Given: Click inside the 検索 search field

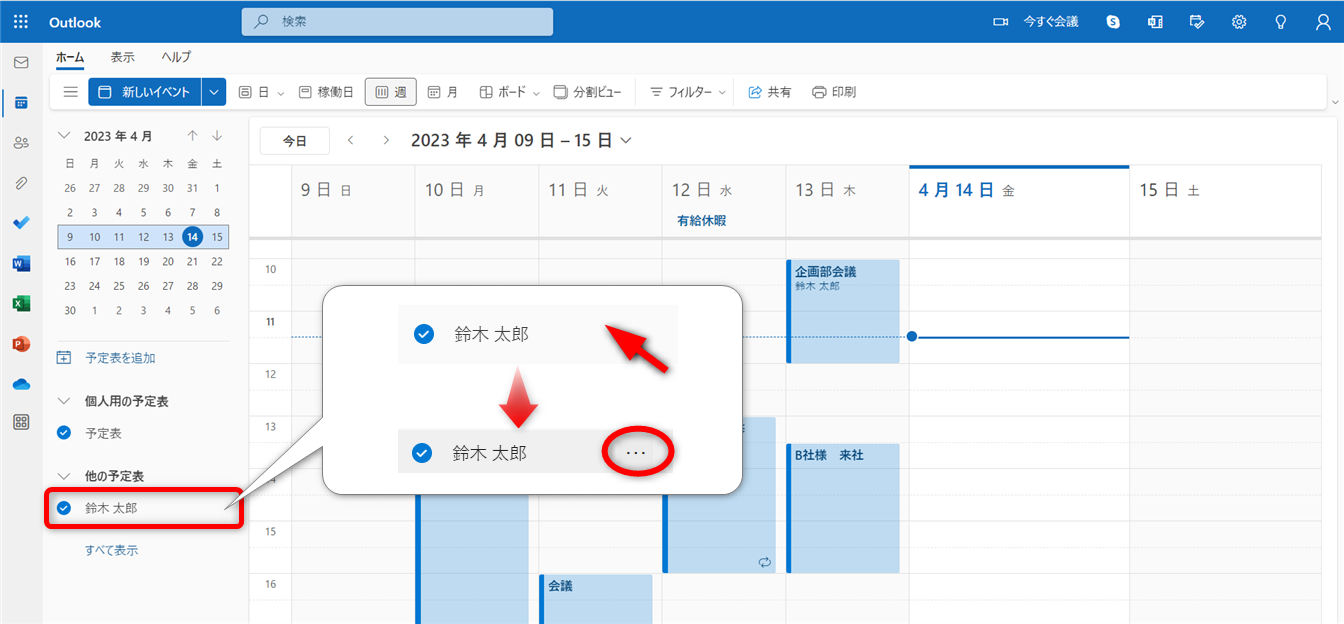Looking at the screenshot, I should pyautogui.click(x=397, y=21).
